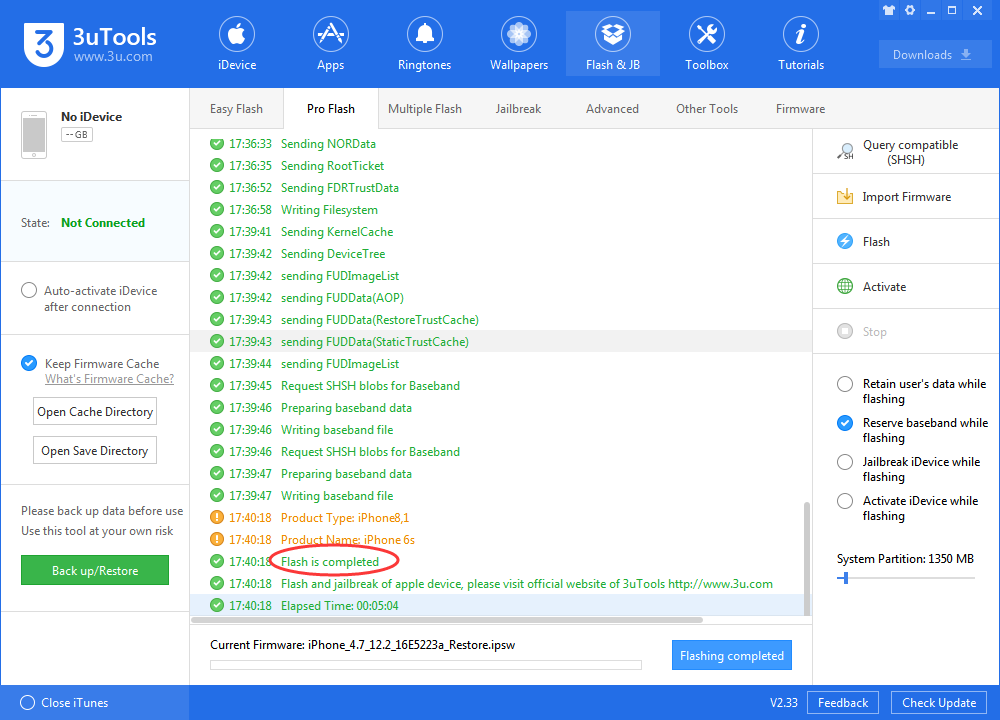Enable Activate iDevice while flashing
This screenshot has width=1000, height=720.
click(845, 501)
